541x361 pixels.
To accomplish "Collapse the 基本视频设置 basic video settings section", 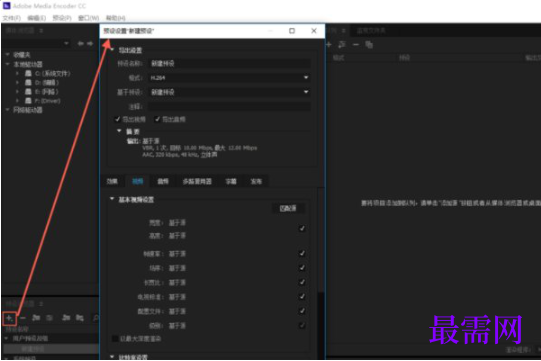I will [112, 199].
